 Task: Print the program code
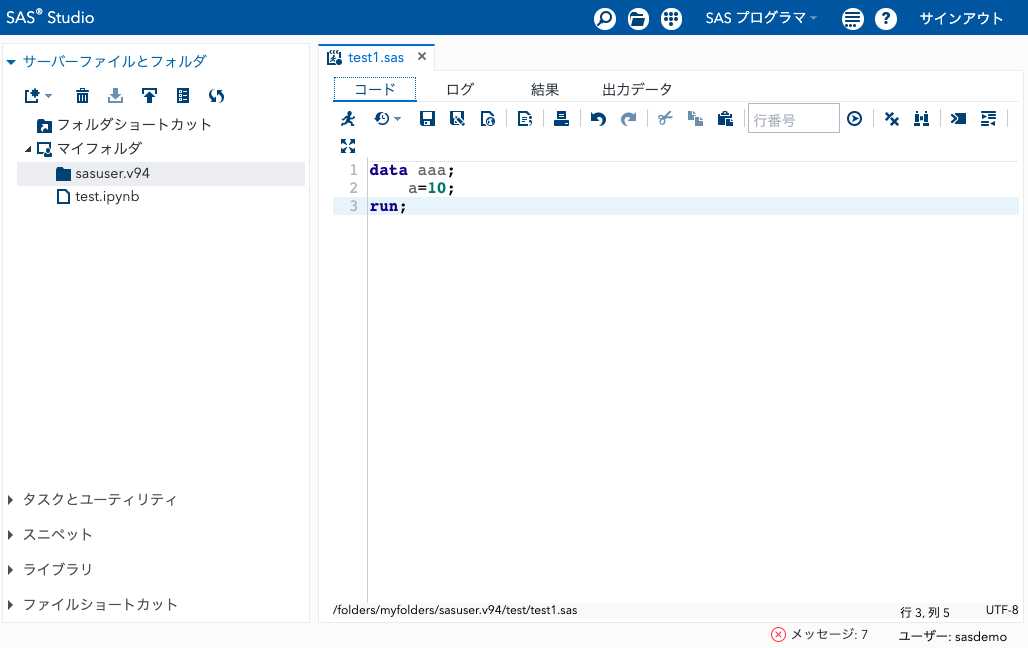click(x=560, y=118)
